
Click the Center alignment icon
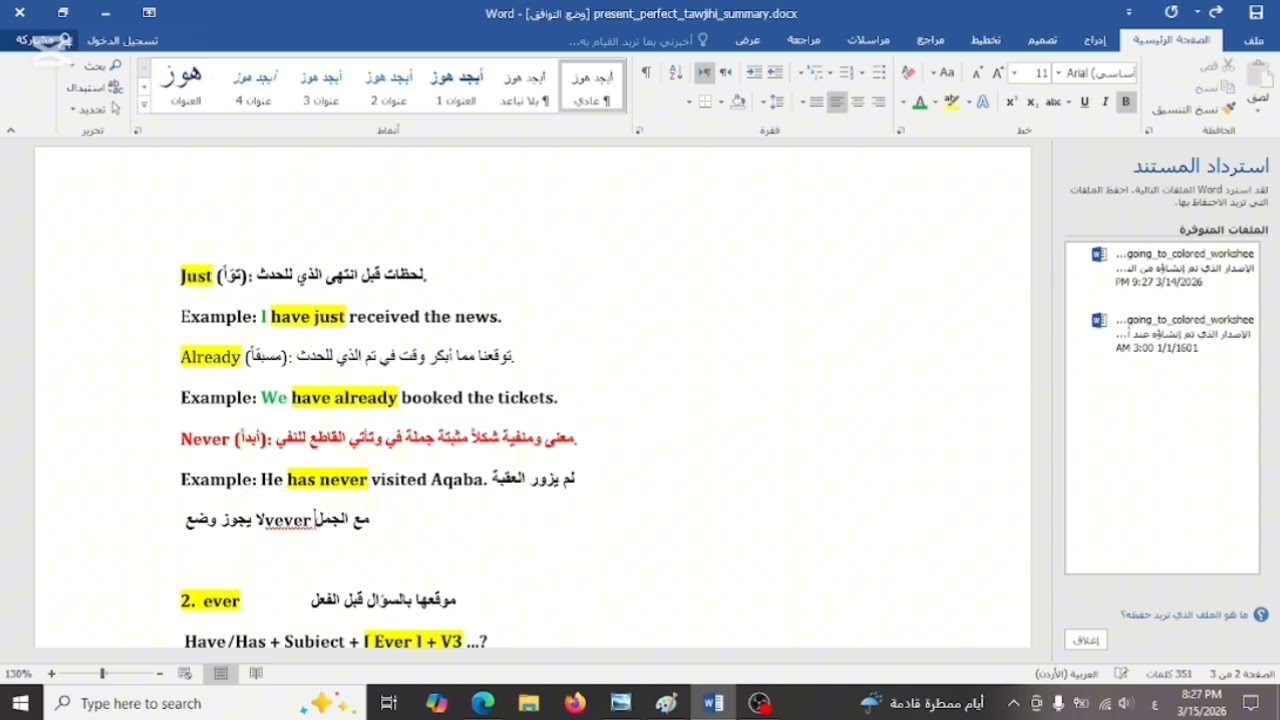(858, 102)
